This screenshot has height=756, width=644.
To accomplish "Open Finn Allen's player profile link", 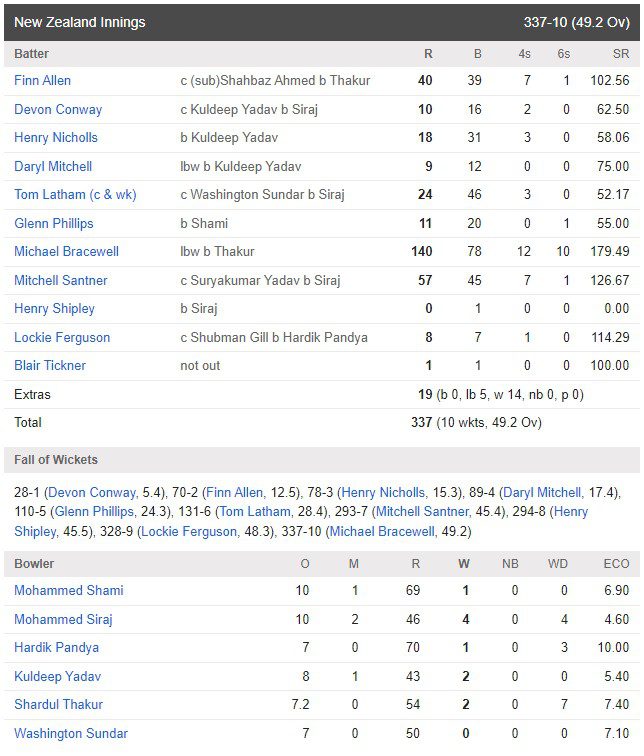I will tap(42, 81).
